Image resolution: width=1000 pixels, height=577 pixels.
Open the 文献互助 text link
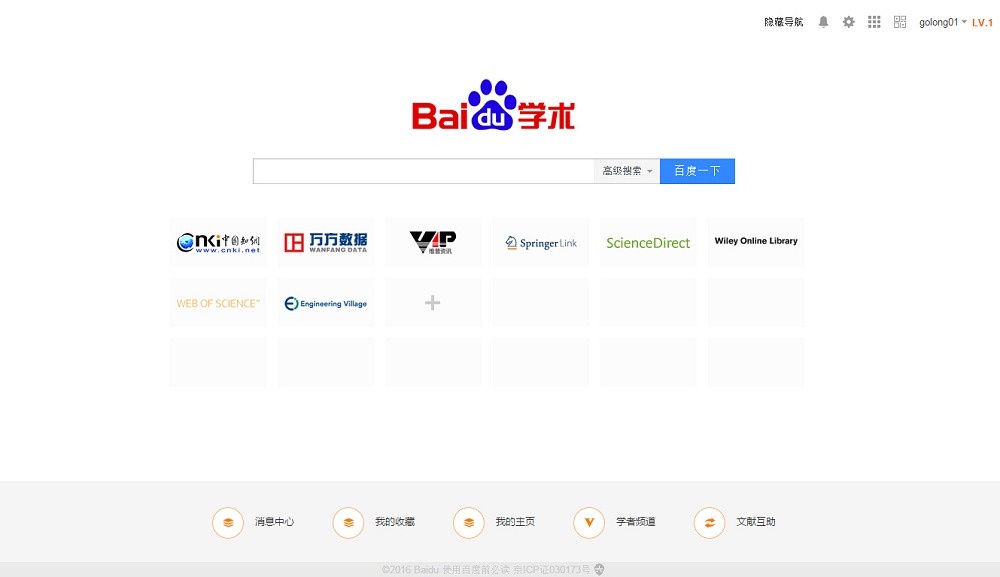(x=756, y=522)
